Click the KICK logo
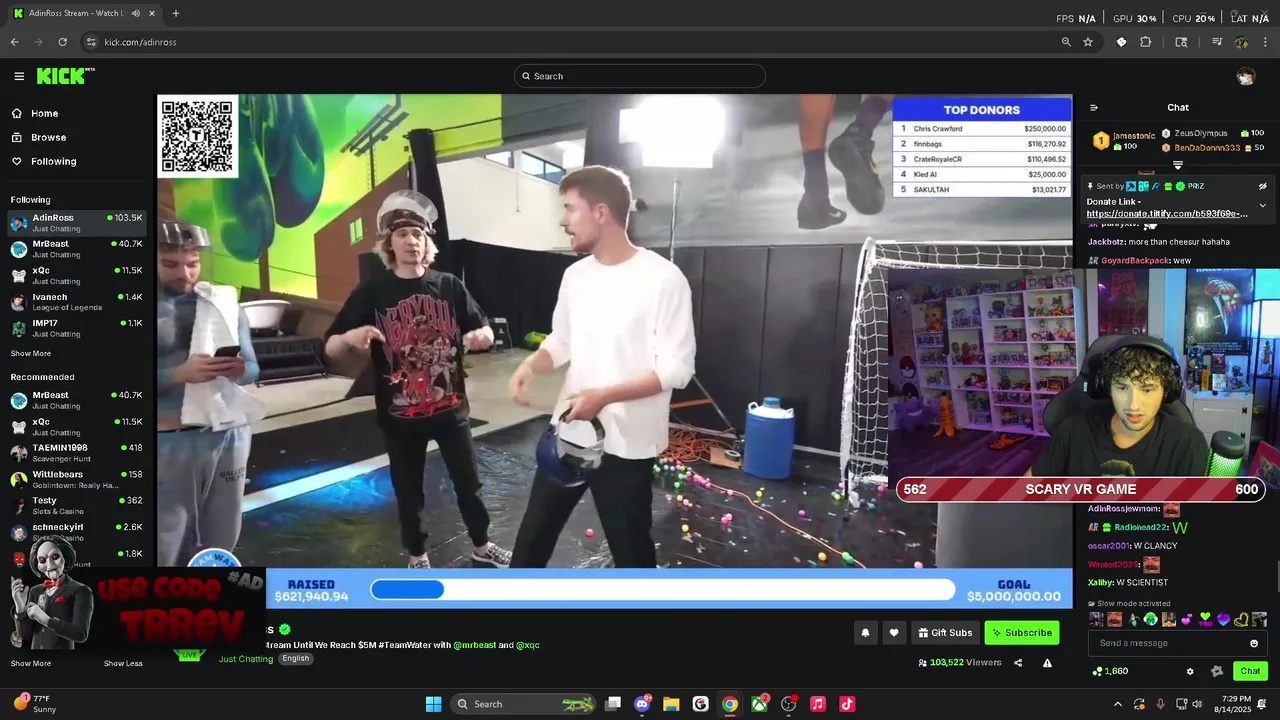Viewport: 1280px width, 720px height. coord(65,76)
